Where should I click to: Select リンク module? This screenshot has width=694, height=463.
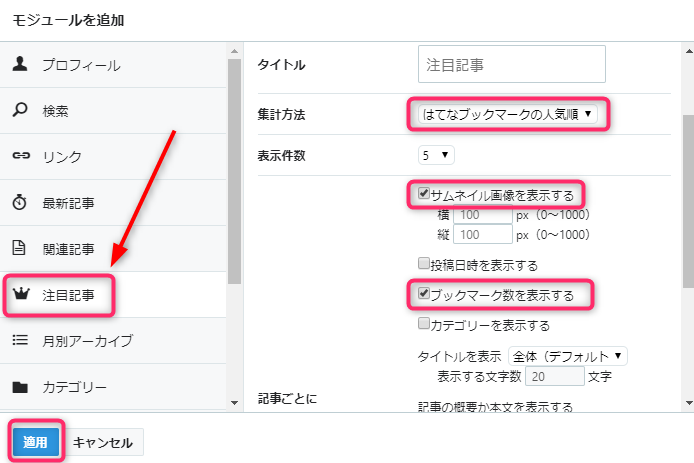coord(113,157)
